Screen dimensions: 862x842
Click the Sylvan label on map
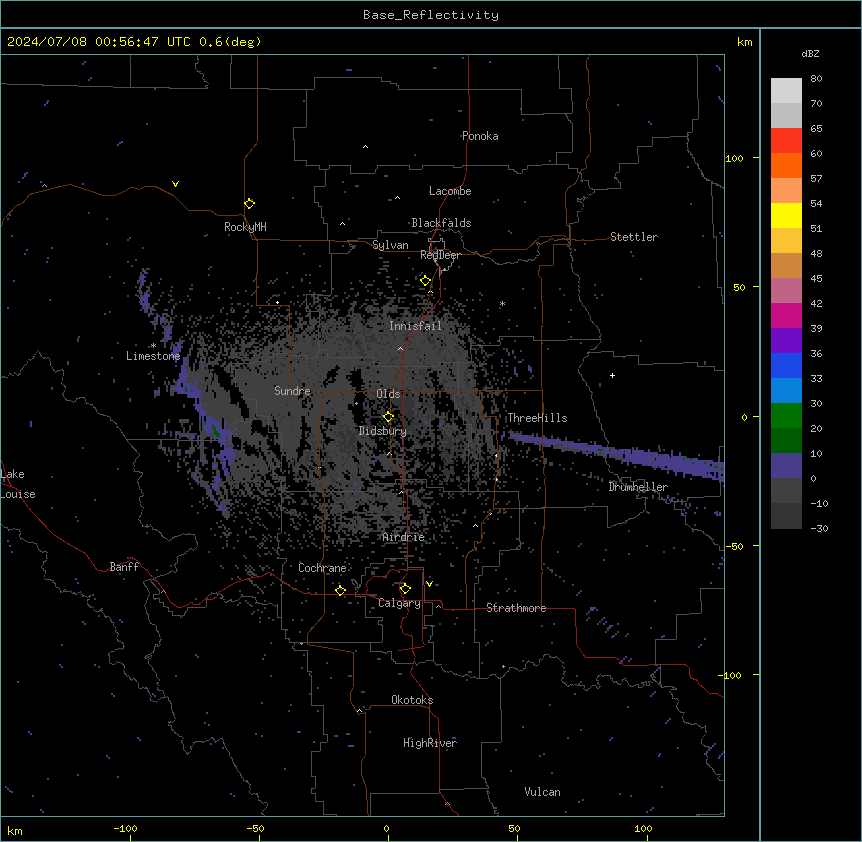pos(390,245)
